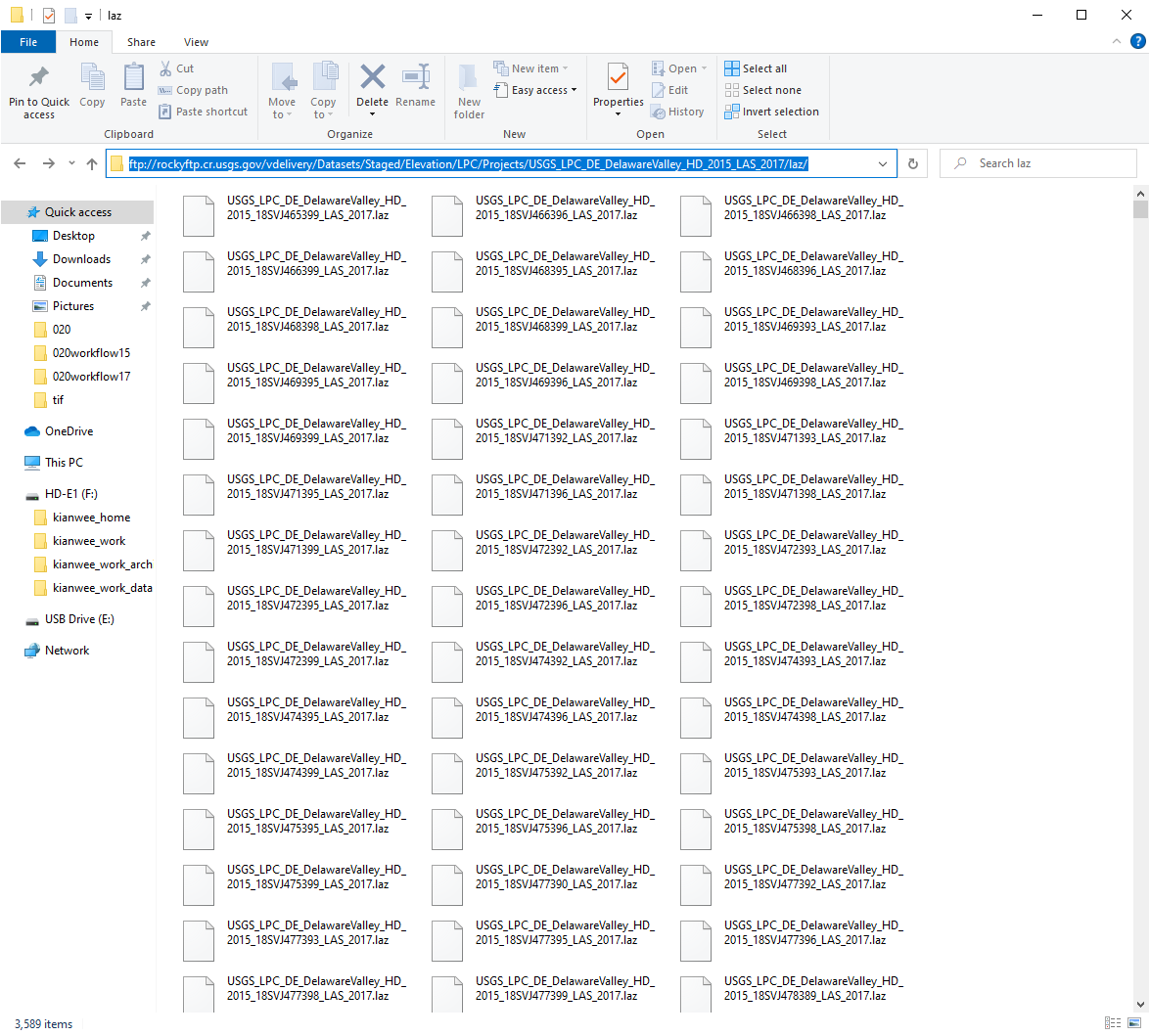Click the refresh button beside address bar
The width and height of the screenshot is (1150, 1036).
(913, 164)
